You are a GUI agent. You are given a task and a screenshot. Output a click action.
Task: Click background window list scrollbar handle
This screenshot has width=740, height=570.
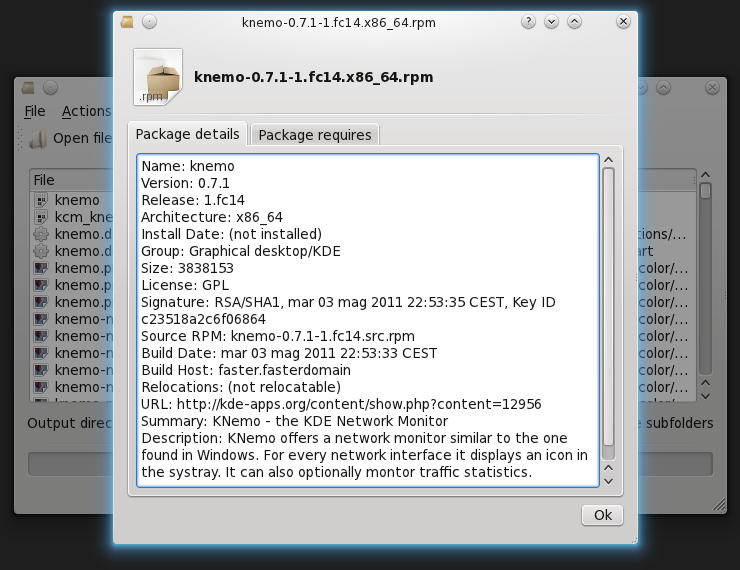click(706, 191)
